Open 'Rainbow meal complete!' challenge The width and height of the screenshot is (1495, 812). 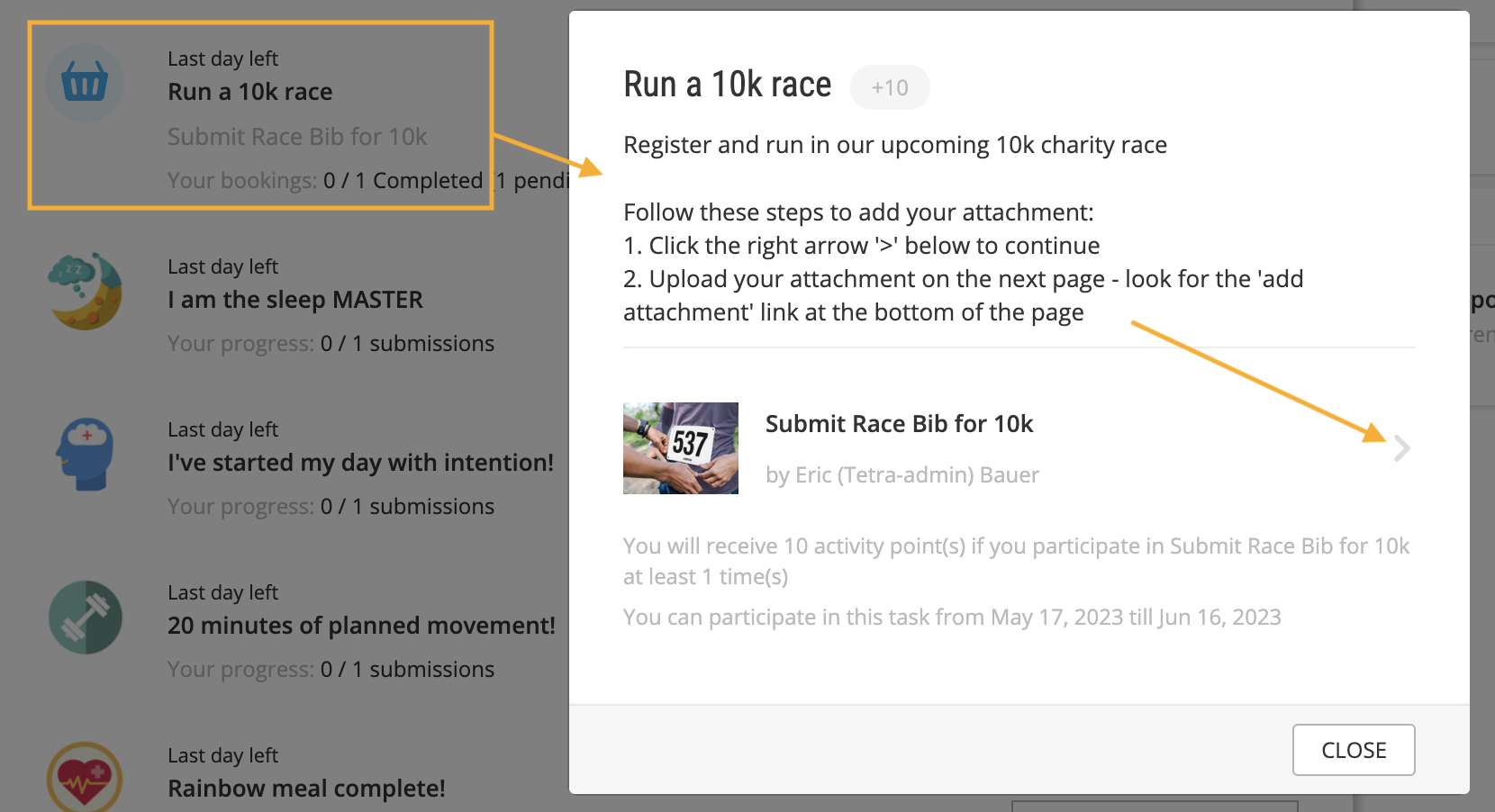[306, 789]
